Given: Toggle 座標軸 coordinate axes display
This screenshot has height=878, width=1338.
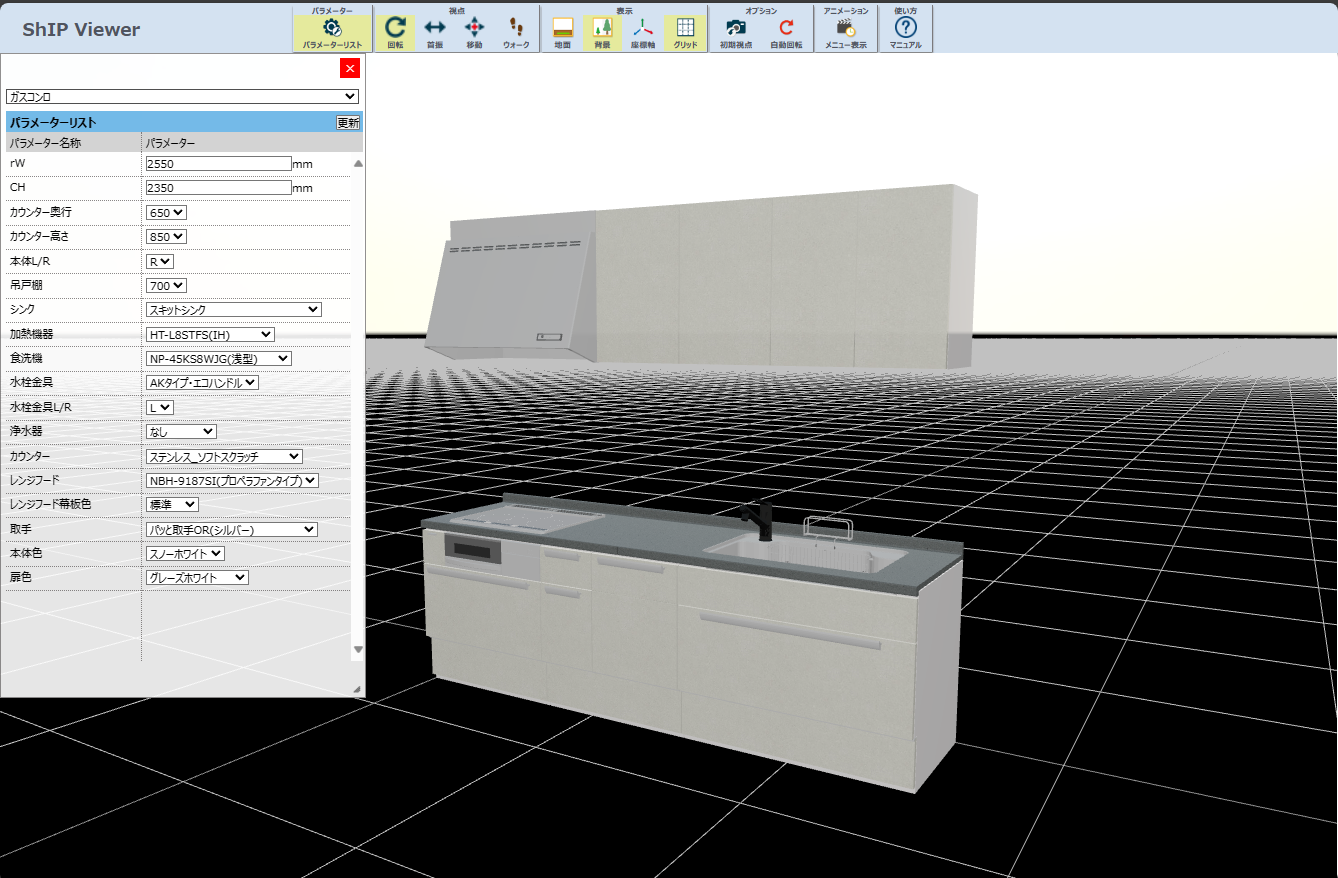Looking at the screenshot, I should coord(642,28).
